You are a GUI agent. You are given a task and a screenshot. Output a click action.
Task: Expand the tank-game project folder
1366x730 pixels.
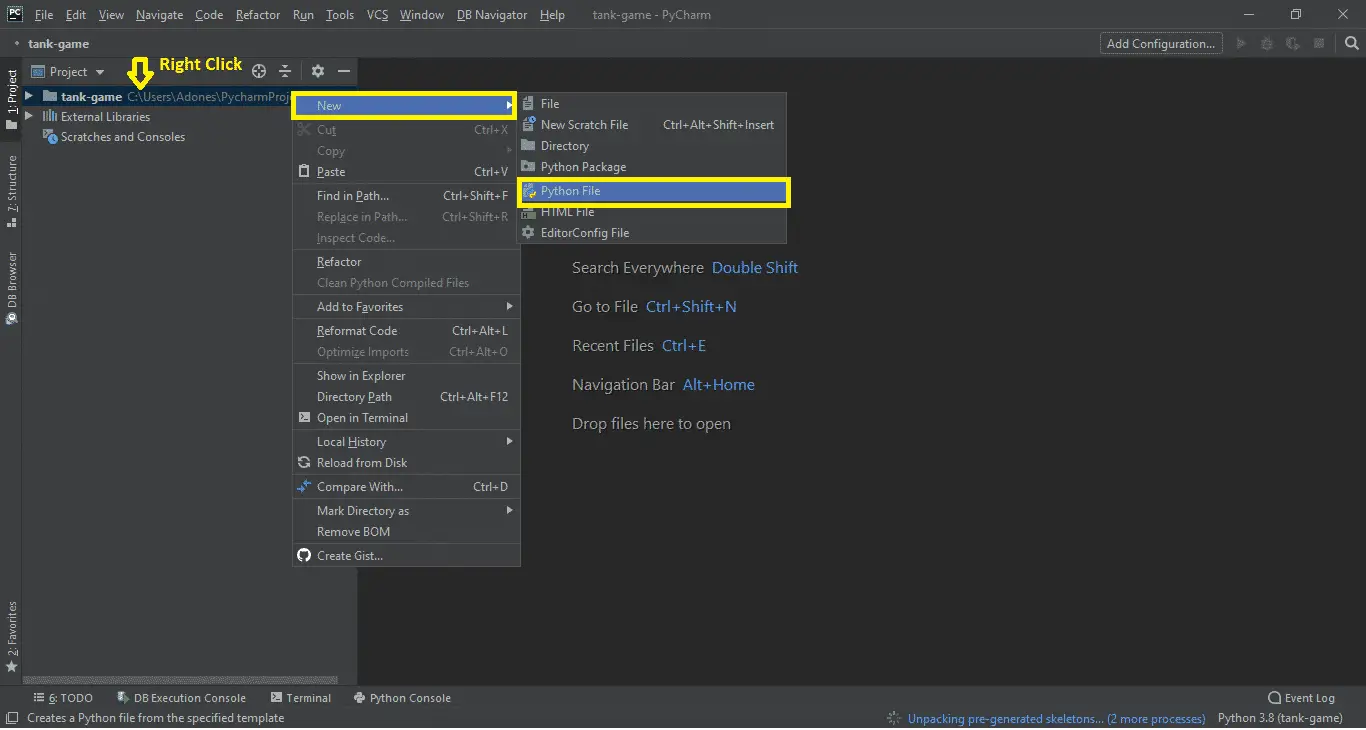click(30, 96)
